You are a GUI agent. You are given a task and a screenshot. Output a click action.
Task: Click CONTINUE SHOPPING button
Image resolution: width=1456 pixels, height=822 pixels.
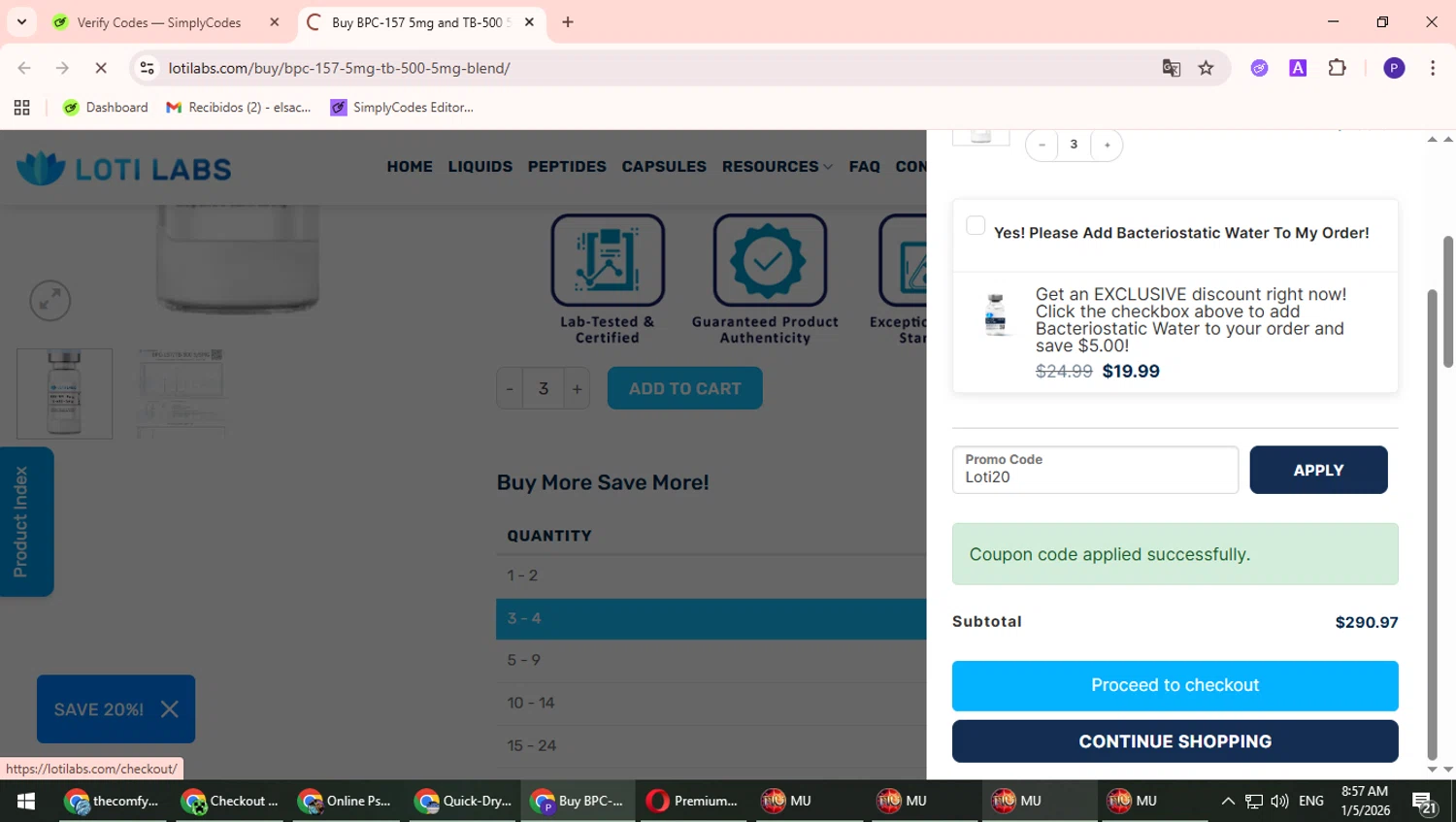1175,741
